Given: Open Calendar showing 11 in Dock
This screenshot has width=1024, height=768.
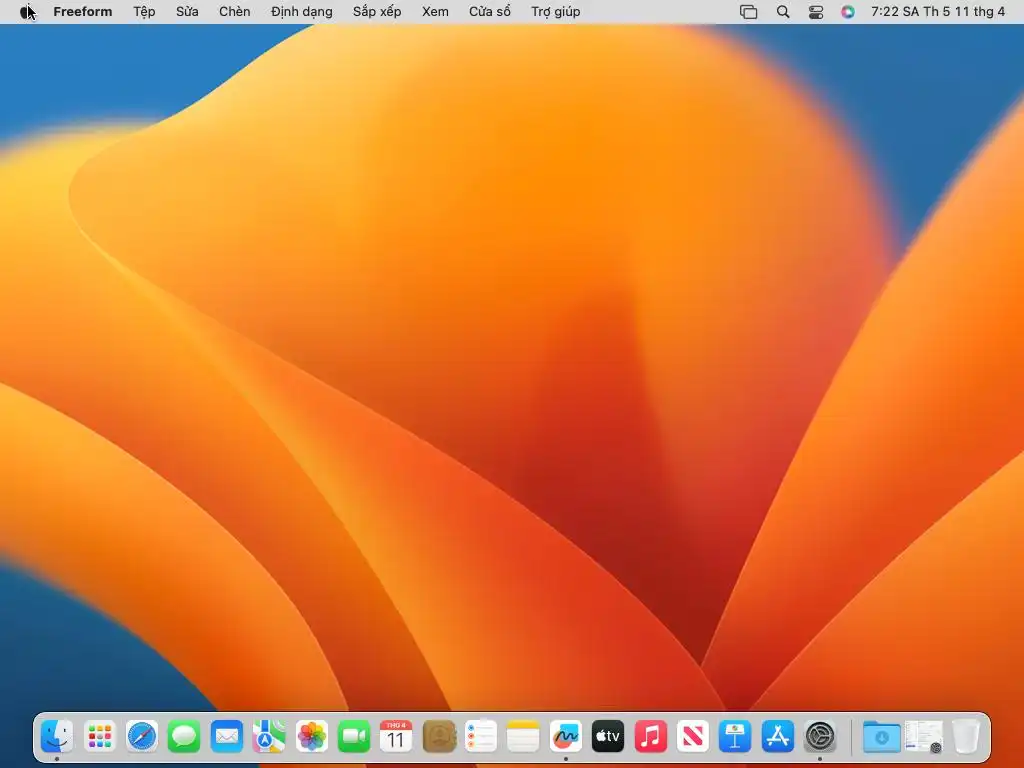Looking at the screenshot, I should pos(396,737).
